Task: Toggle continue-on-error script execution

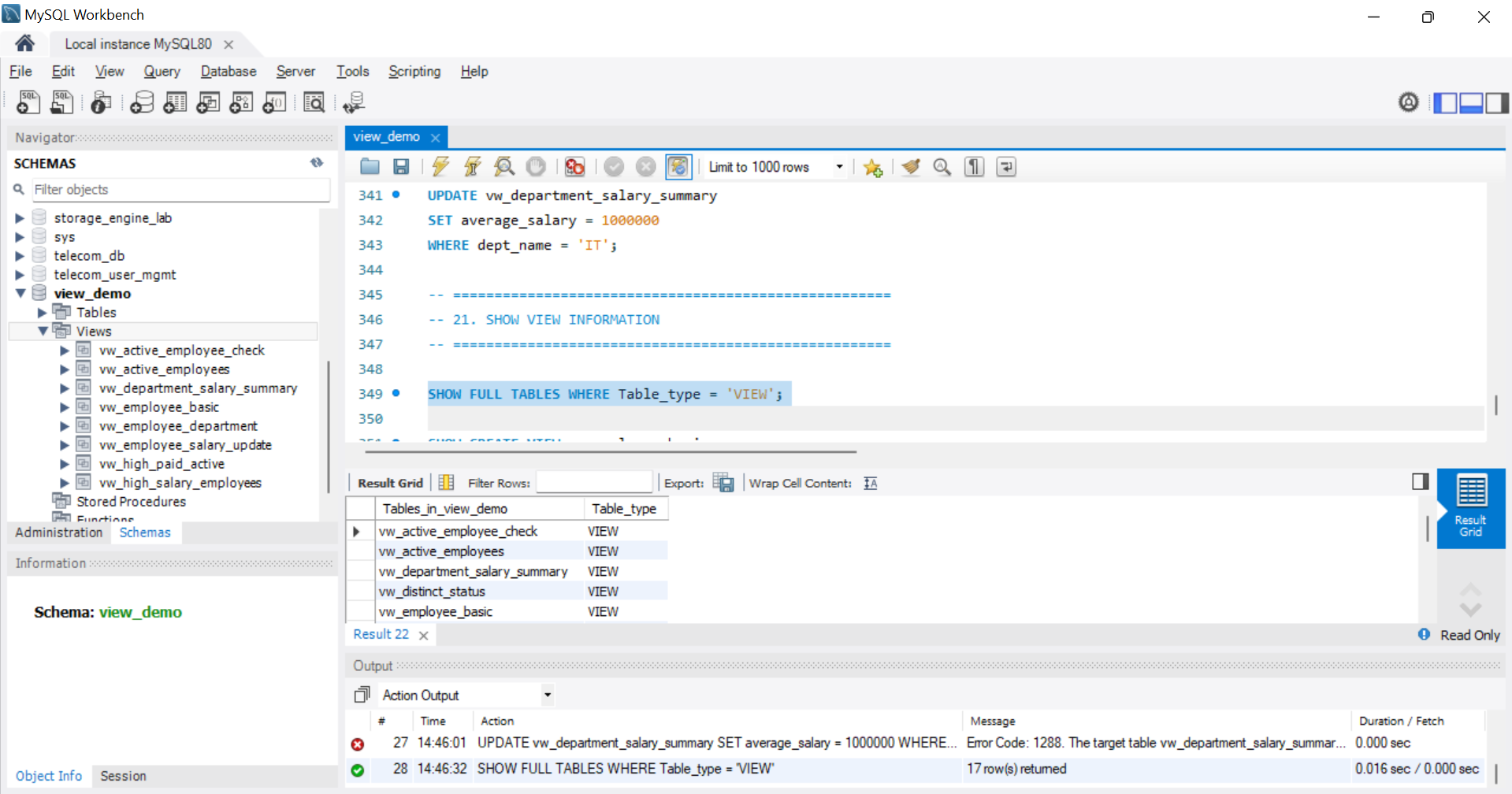Action: [x=575, y=166]
